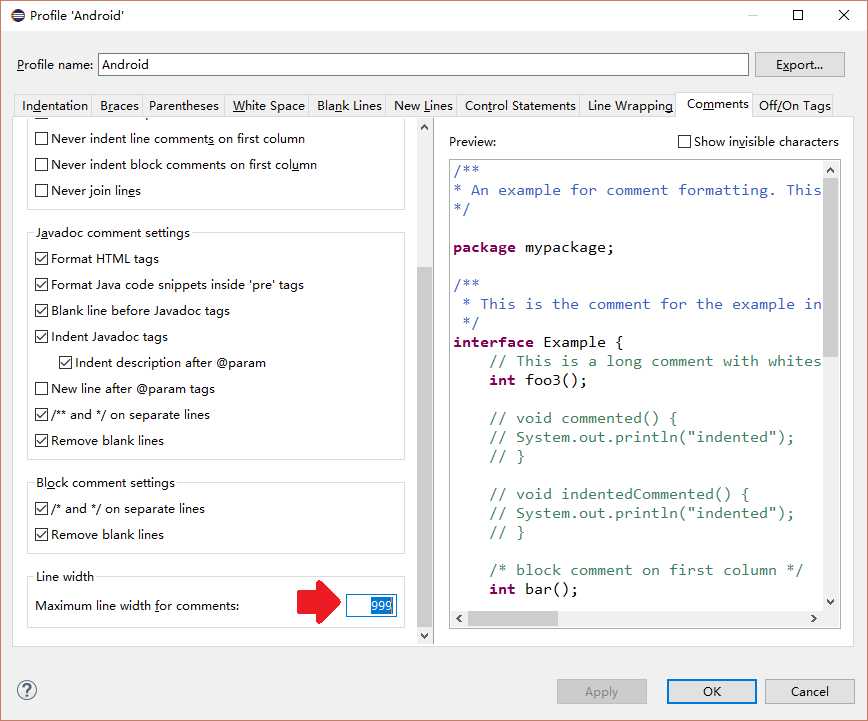
Task: Switch to the Indentation tab
Action: click(55, 106)
